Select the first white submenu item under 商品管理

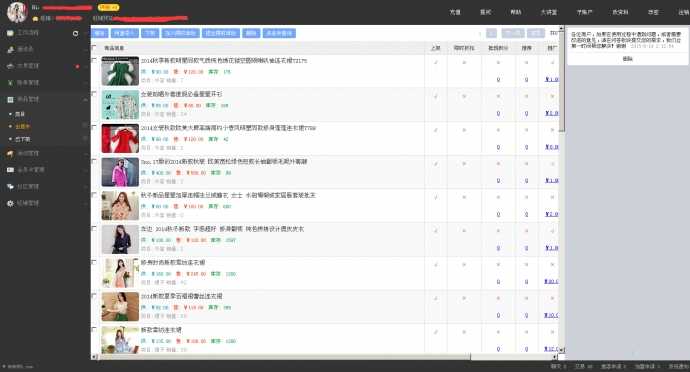20,114
